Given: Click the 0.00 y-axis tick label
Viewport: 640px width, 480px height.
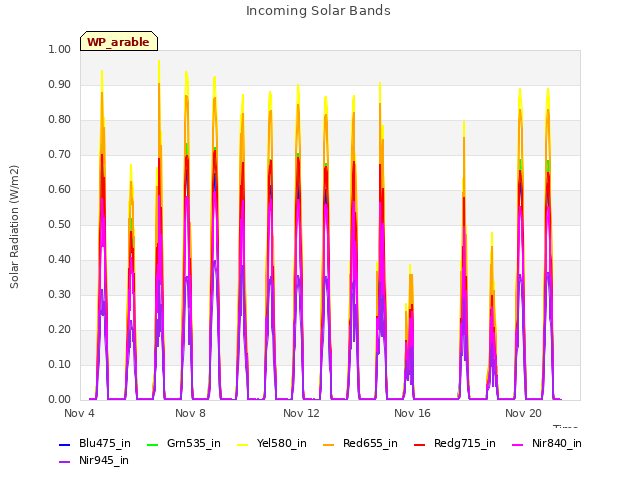Looking at the screenshot, I should click(x=60, y=400).
